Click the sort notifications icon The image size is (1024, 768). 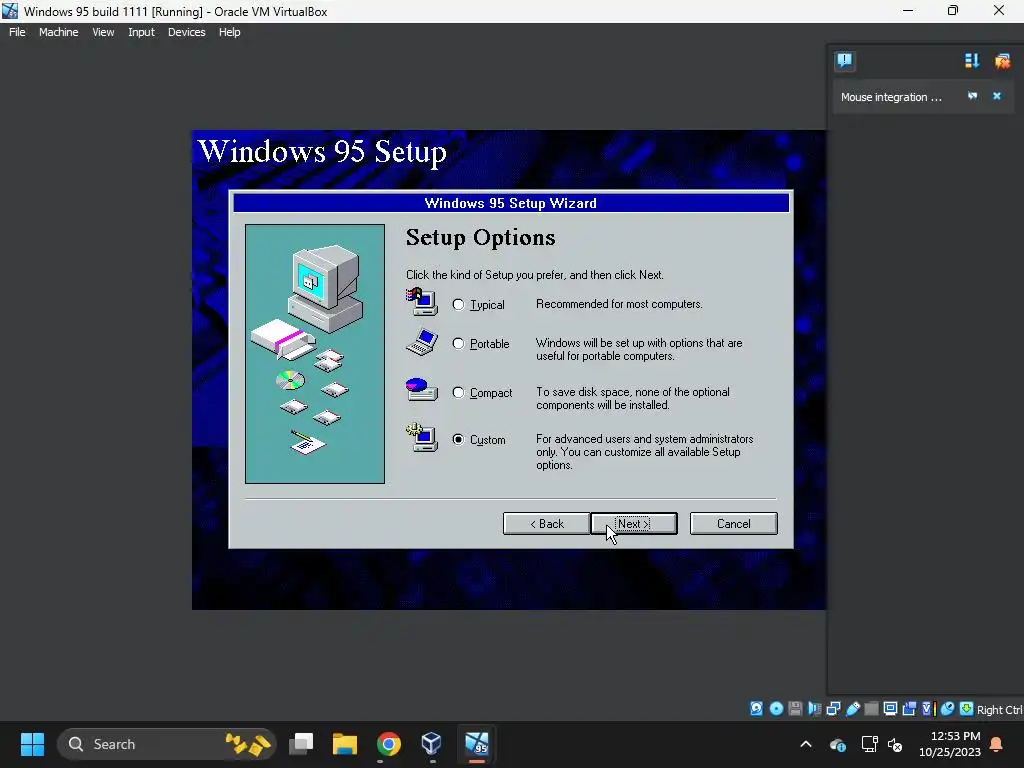coord(972,61)
